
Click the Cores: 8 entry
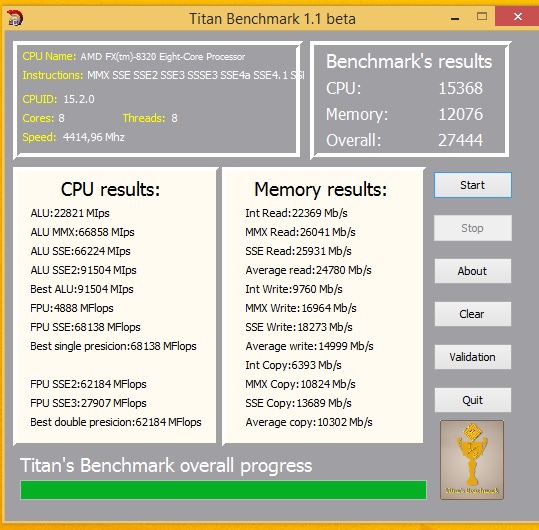pos(43,118)
